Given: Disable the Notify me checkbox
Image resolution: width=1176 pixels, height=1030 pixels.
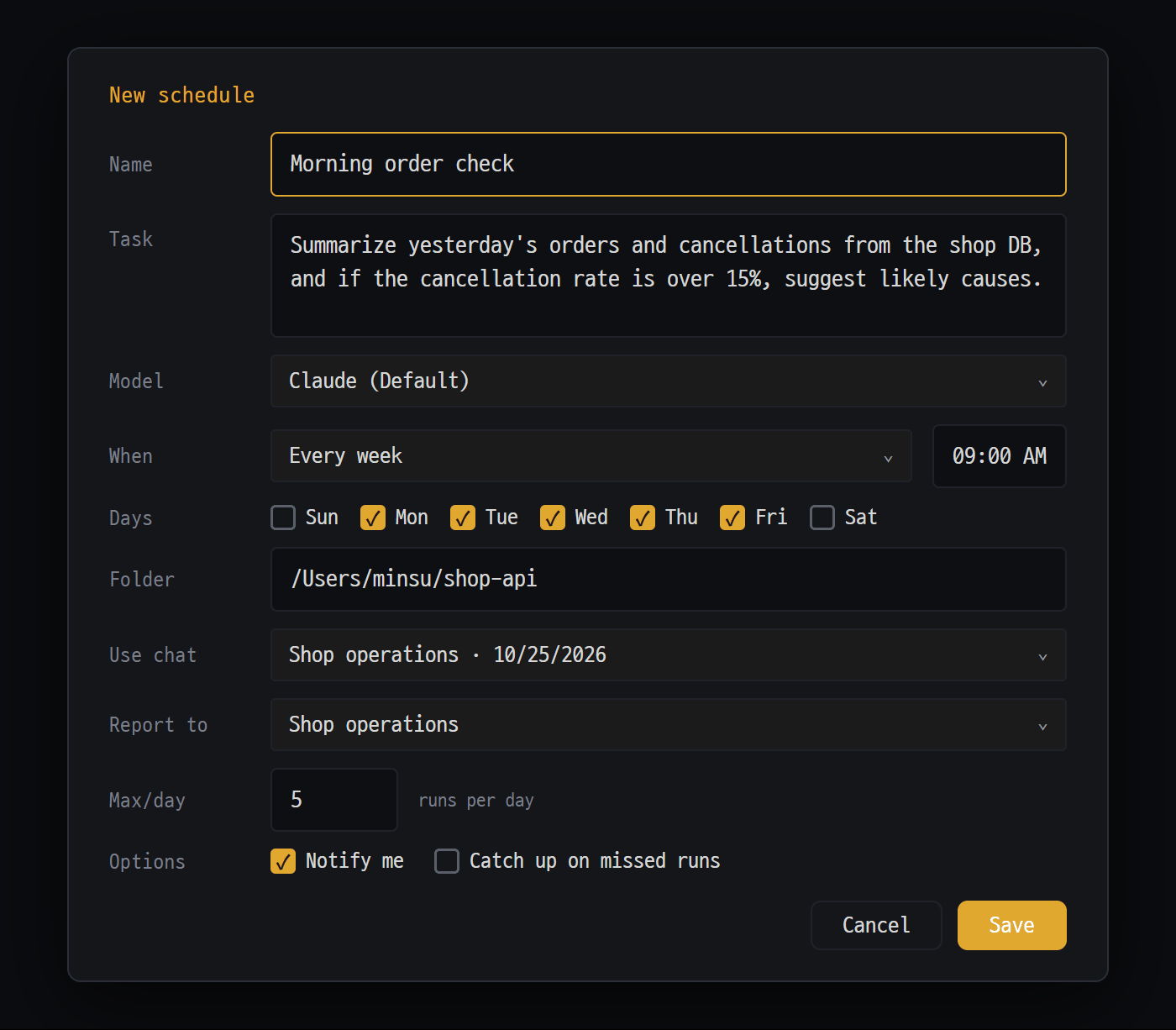Looking at the screenshot, I should pyautogui.click(x=283, y=861).
